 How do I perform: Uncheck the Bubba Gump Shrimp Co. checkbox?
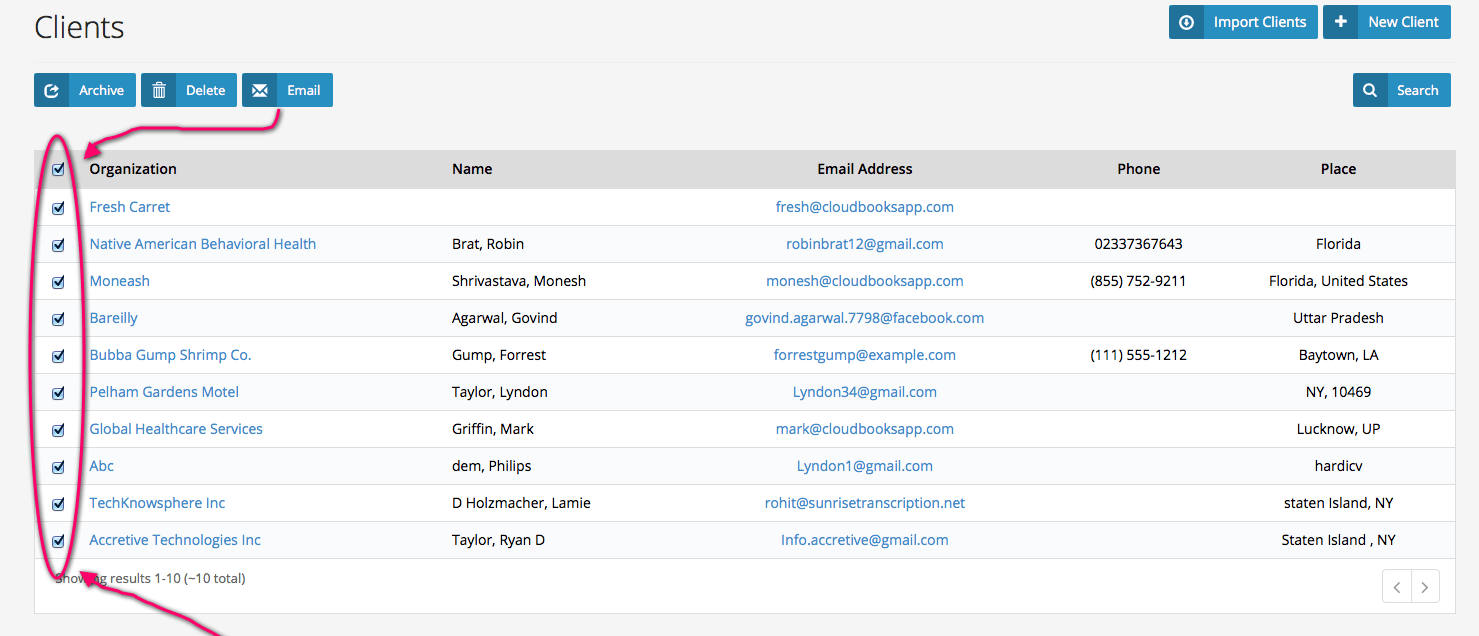[x=58, y=356]
